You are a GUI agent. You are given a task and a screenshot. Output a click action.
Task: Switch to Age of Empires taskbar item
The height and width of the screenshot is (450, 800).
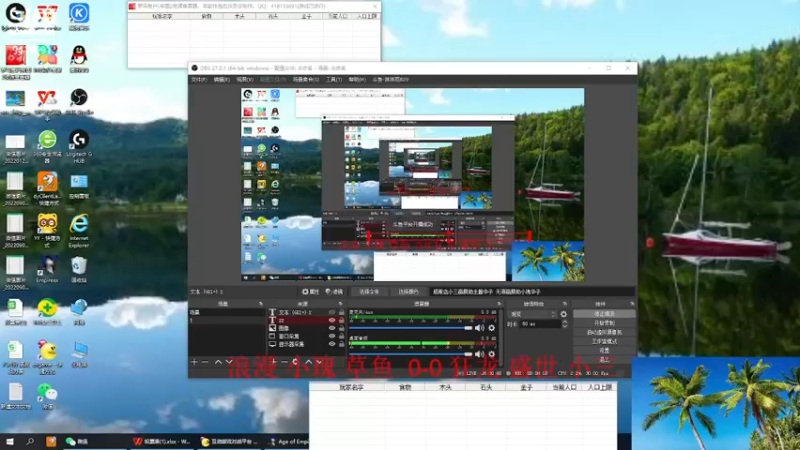288,441
